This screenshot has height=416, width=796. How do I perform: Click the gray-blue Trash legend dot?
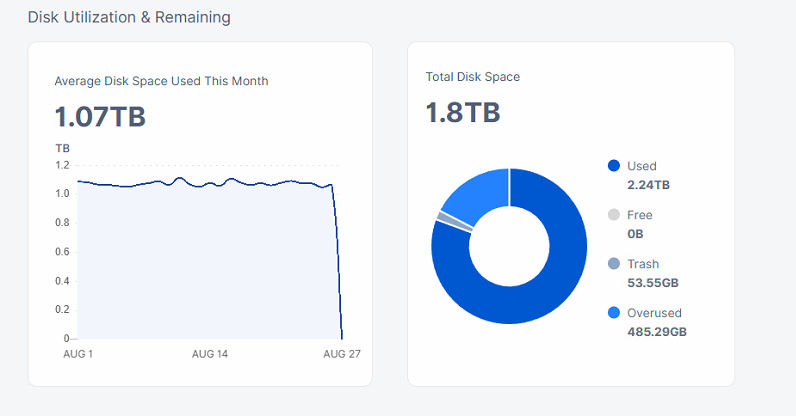tap(613, 264)
